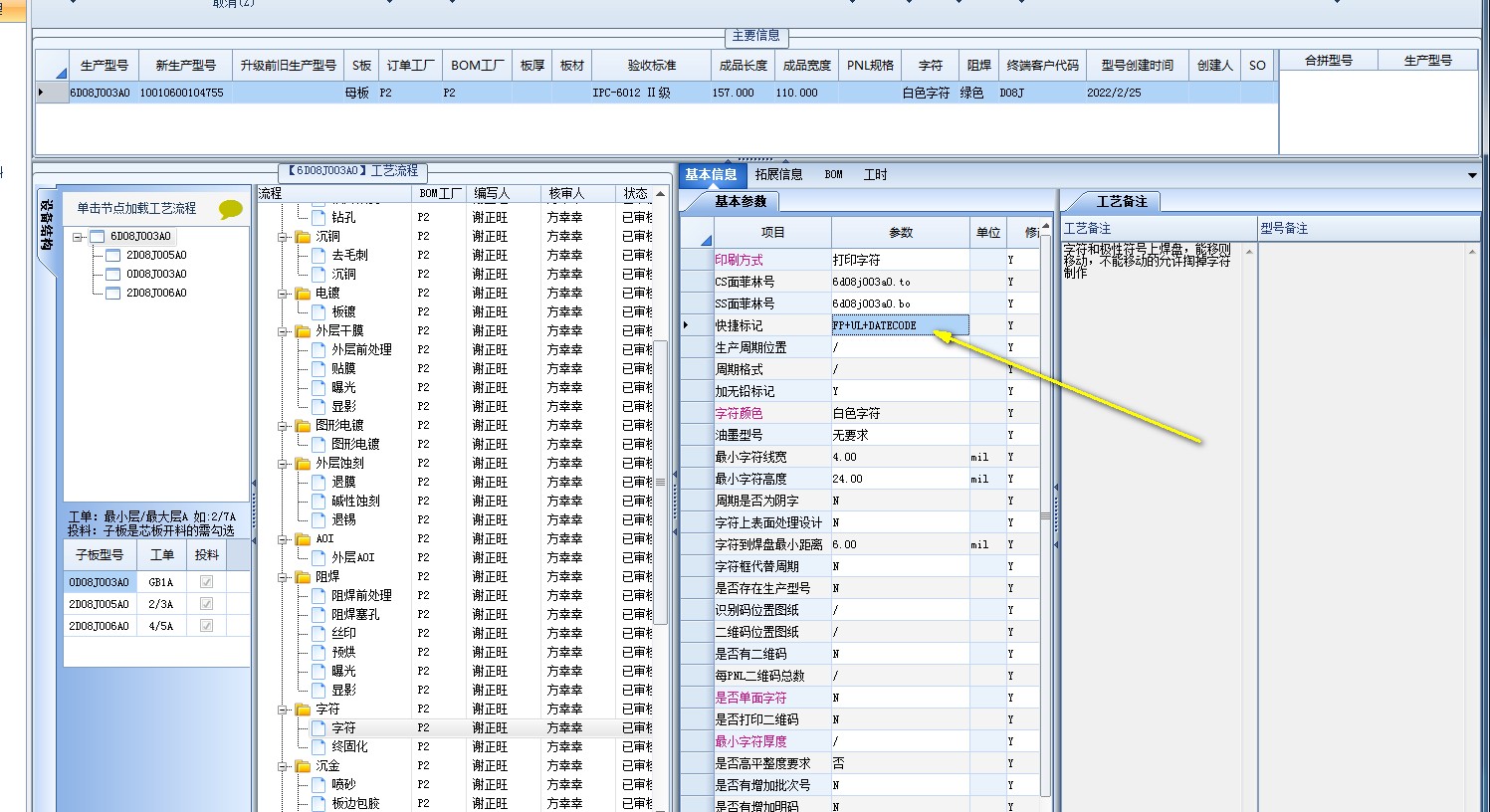Viewport: 1490px width, 812px height.
Task: Click the 成品长度 column header
Action: (744, 65)
